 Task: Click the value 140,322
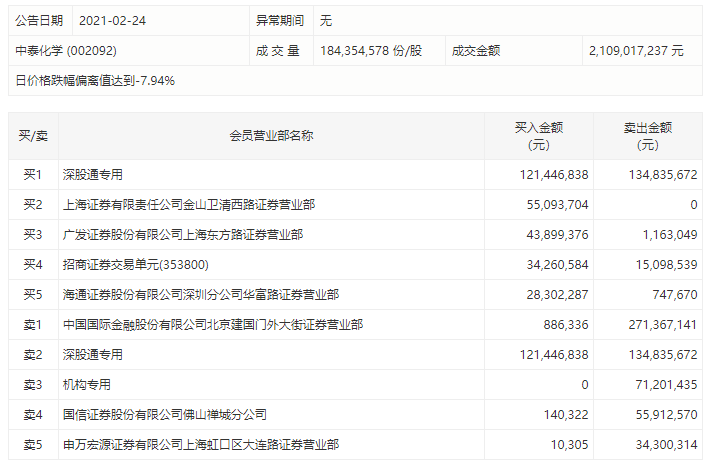(x=566, y=415)
